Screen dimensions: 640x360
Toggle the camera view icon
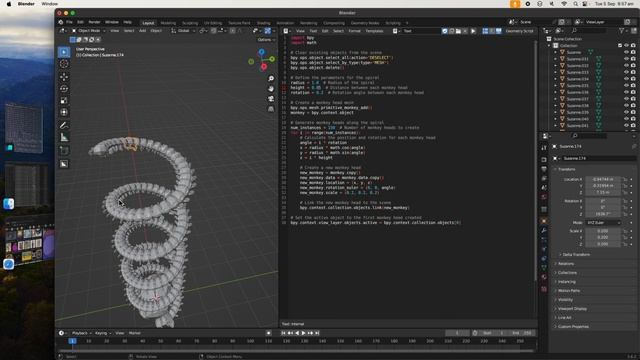coord(271,99)
